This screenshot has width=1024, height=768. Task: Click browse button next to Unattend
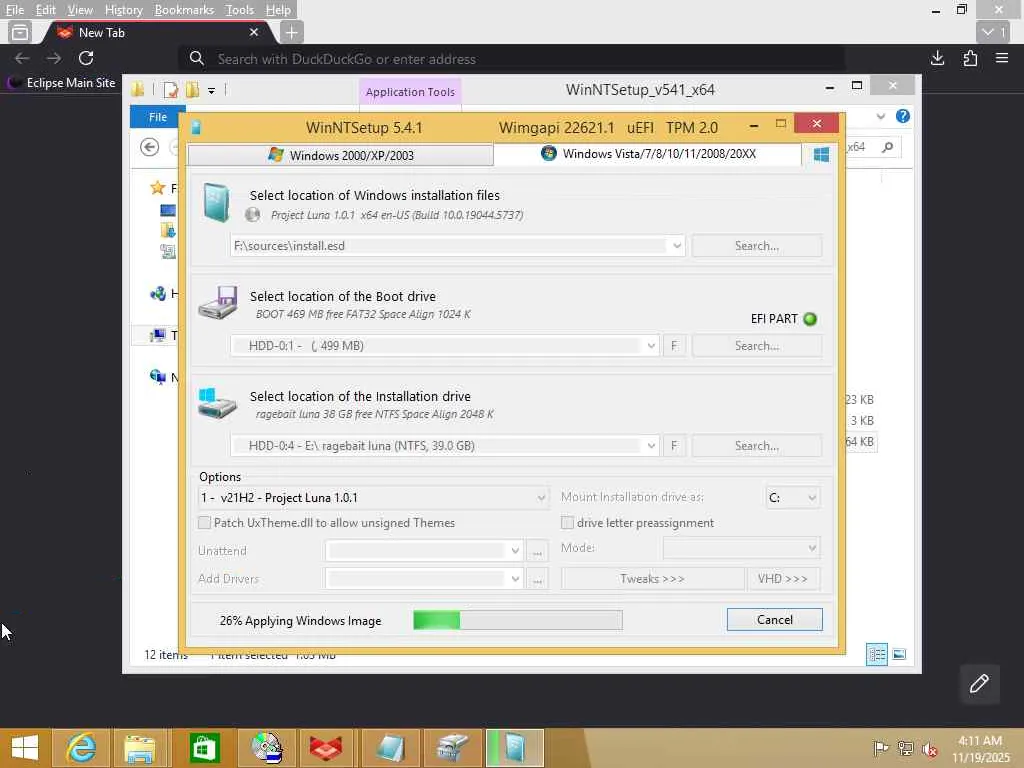point(537,551)
